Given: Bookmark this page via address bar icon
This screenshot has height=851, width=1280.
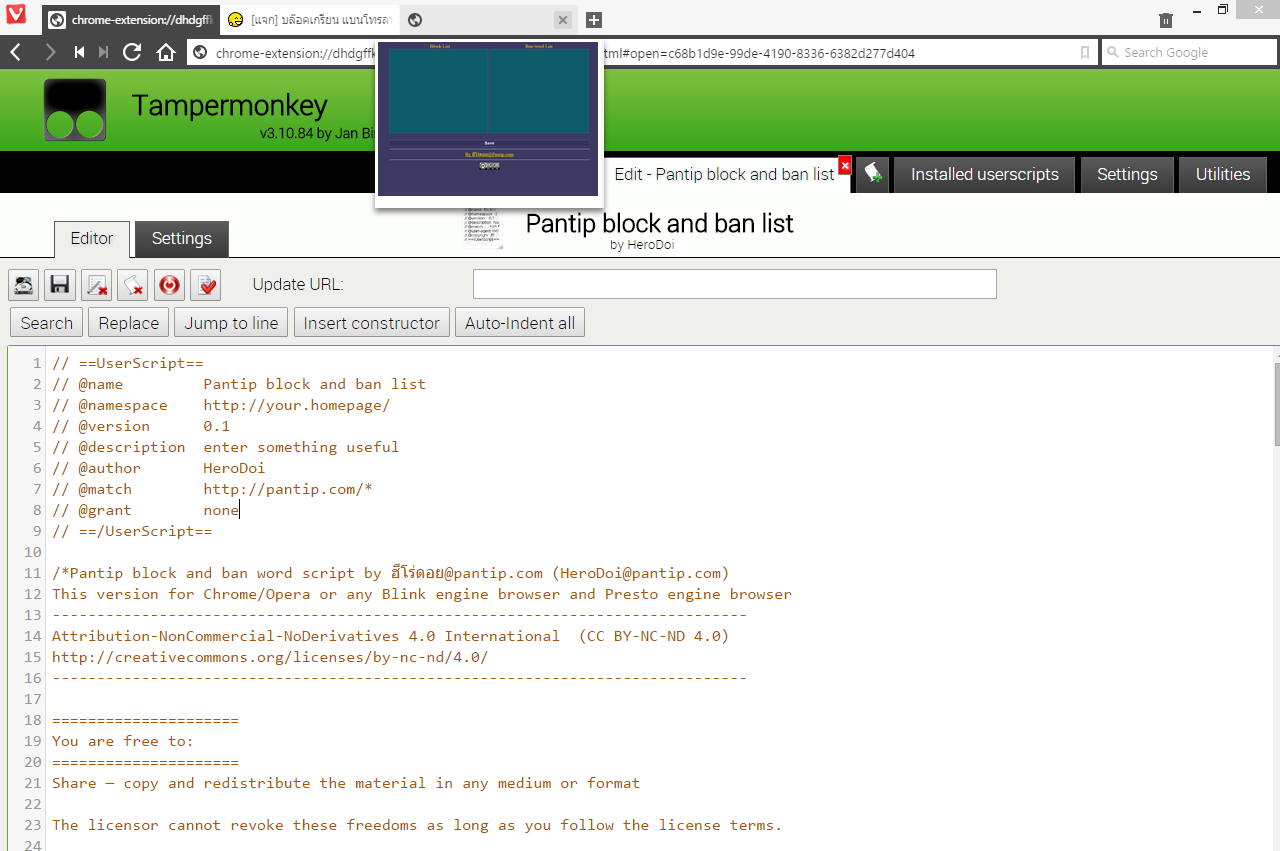Looking at the screenshot, I should (1085, 53).
